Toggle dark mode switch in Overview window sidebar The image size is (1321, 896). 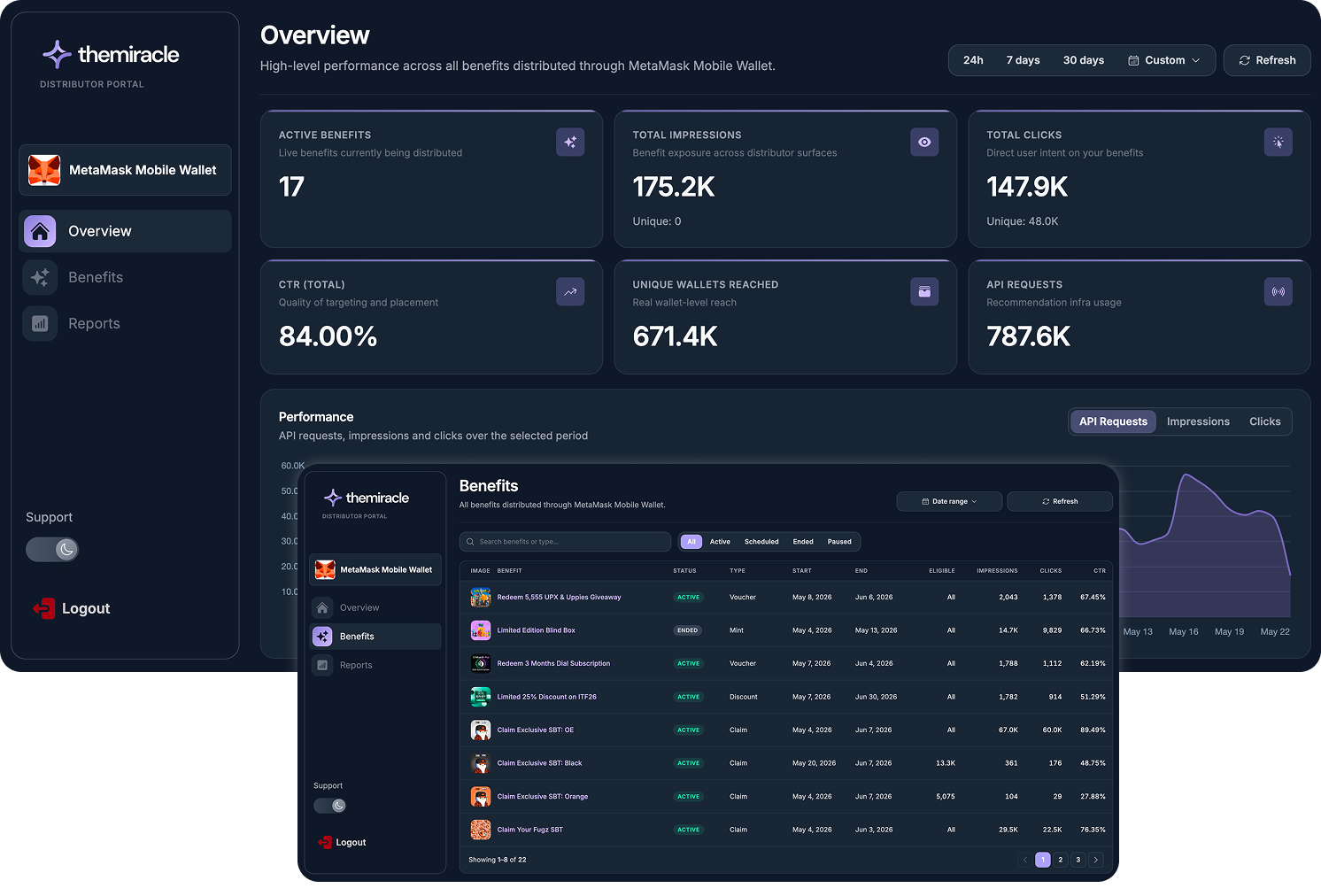[52, 550]
